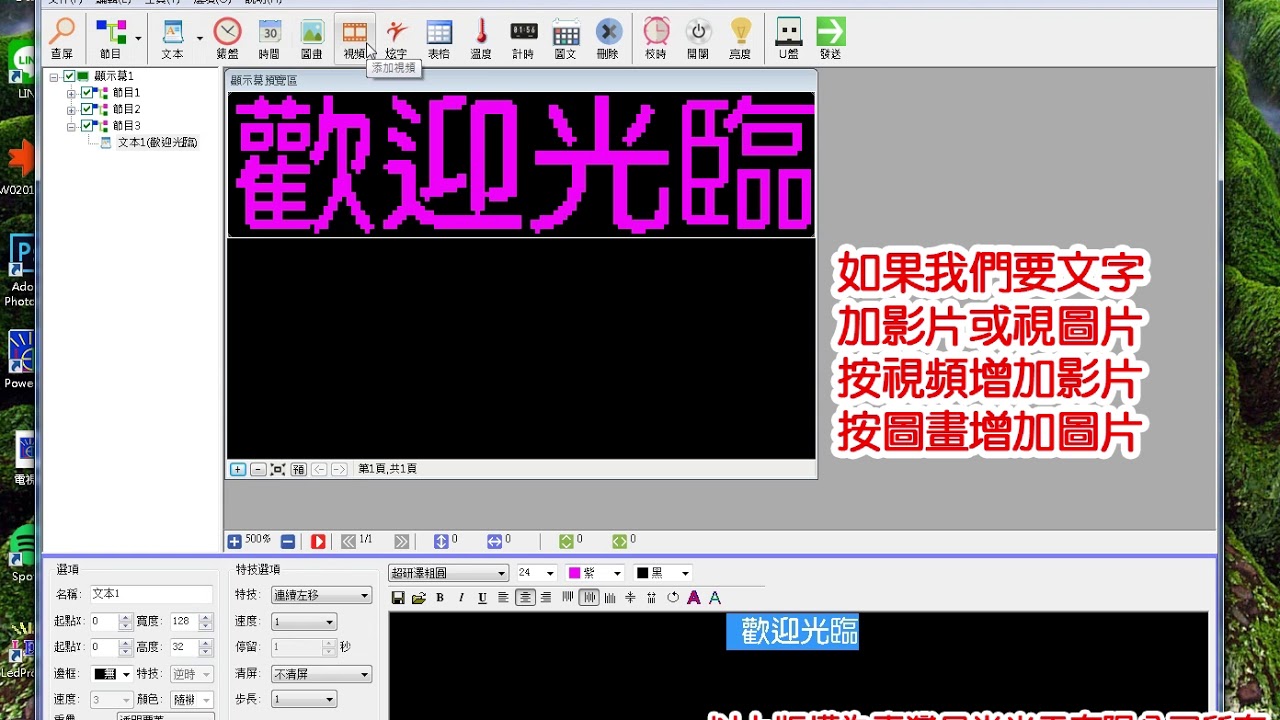Click the 刪除 delete icon
Viewport: 1280px width, 720px height.
pyautogui.click(x=608, y=39)
